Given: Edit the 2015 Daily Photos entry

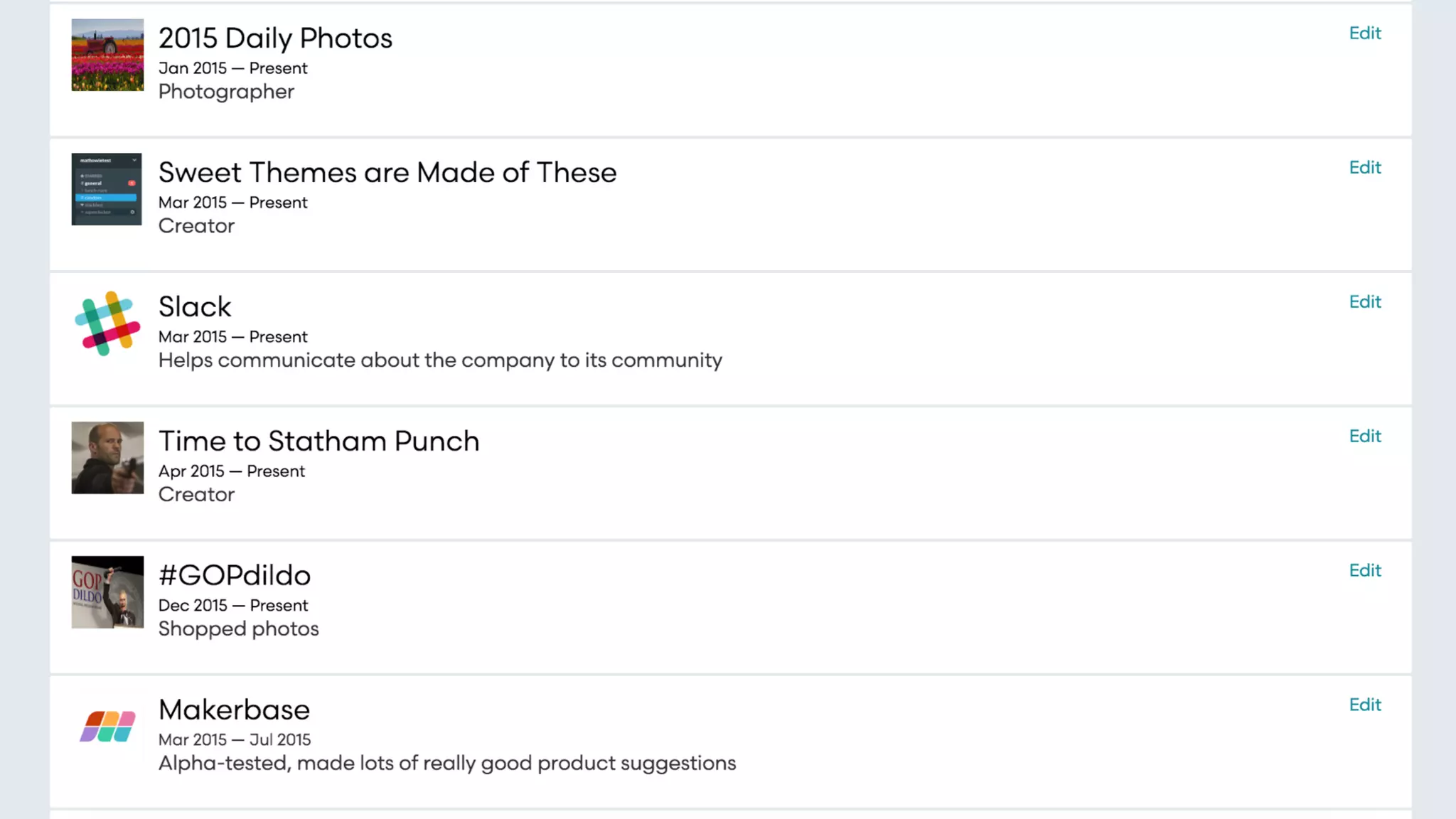Looking at the screenshot, I should coord(1364,33).
